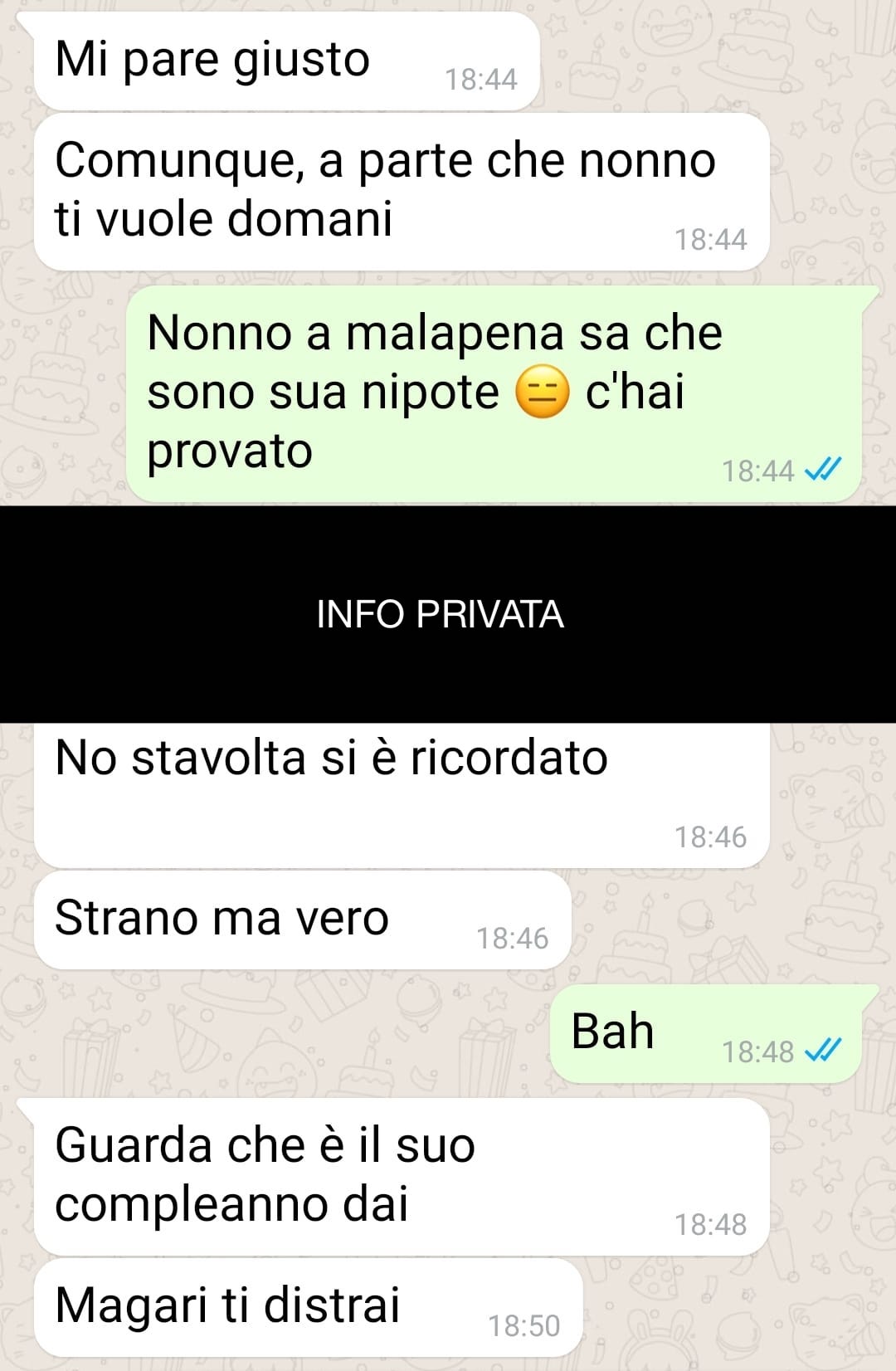Viewport: 896px width, 1371px height.
Task: Tap the 18:46 timestamp under 'No stavolta'
Action: [x=710, y=837]
